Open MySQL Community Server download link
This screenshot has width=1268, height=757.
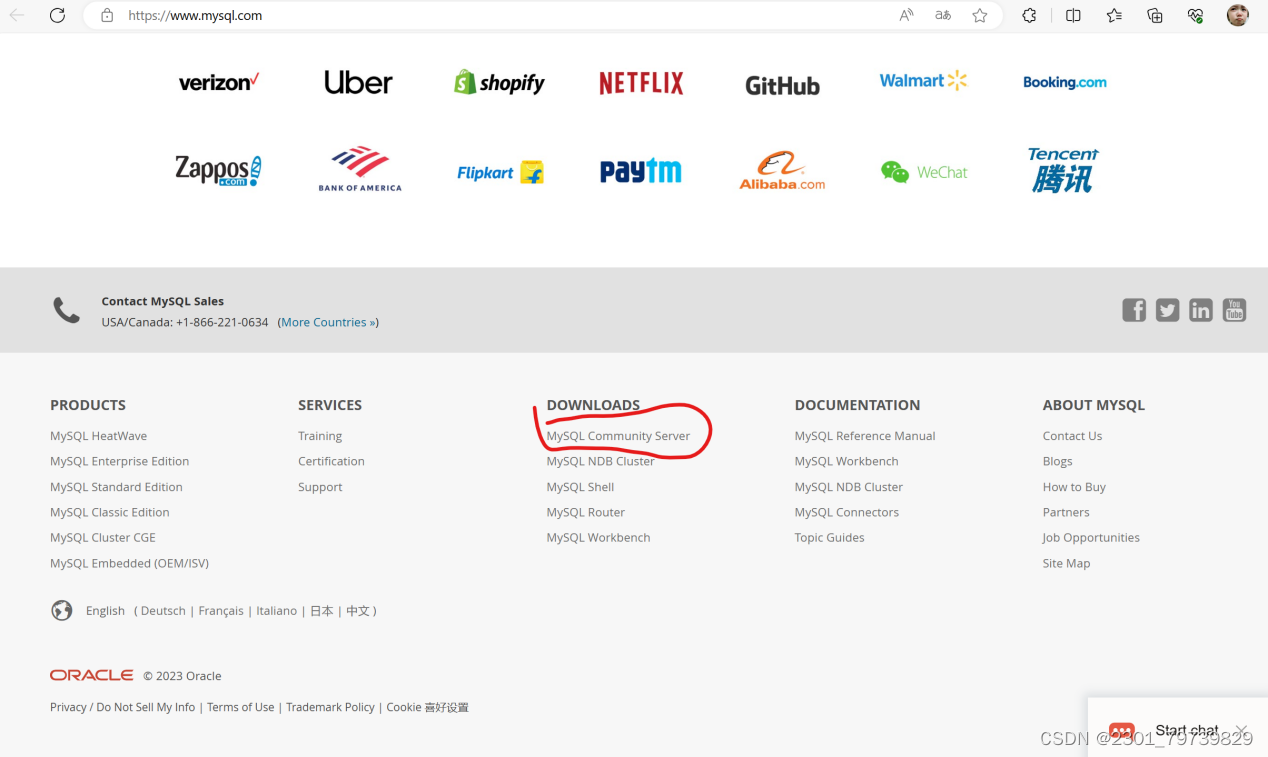[x=618, y=436]
